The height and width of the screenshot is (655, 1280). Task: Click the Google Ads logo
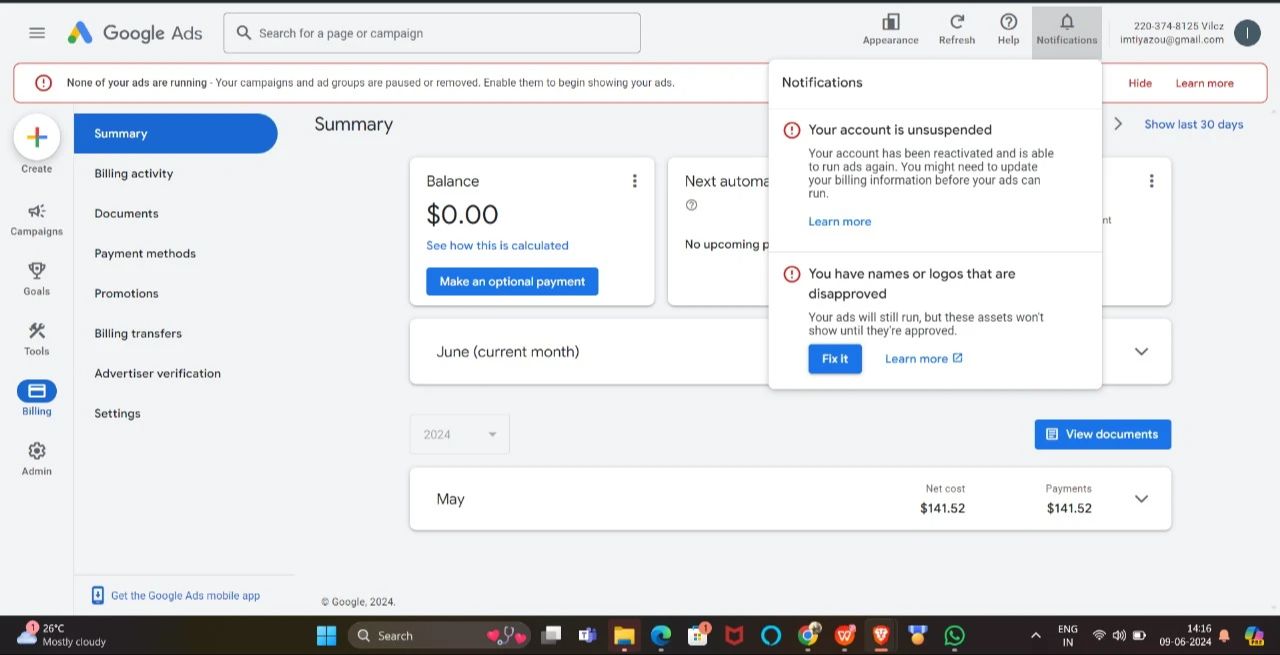click(x=135, y=33)
